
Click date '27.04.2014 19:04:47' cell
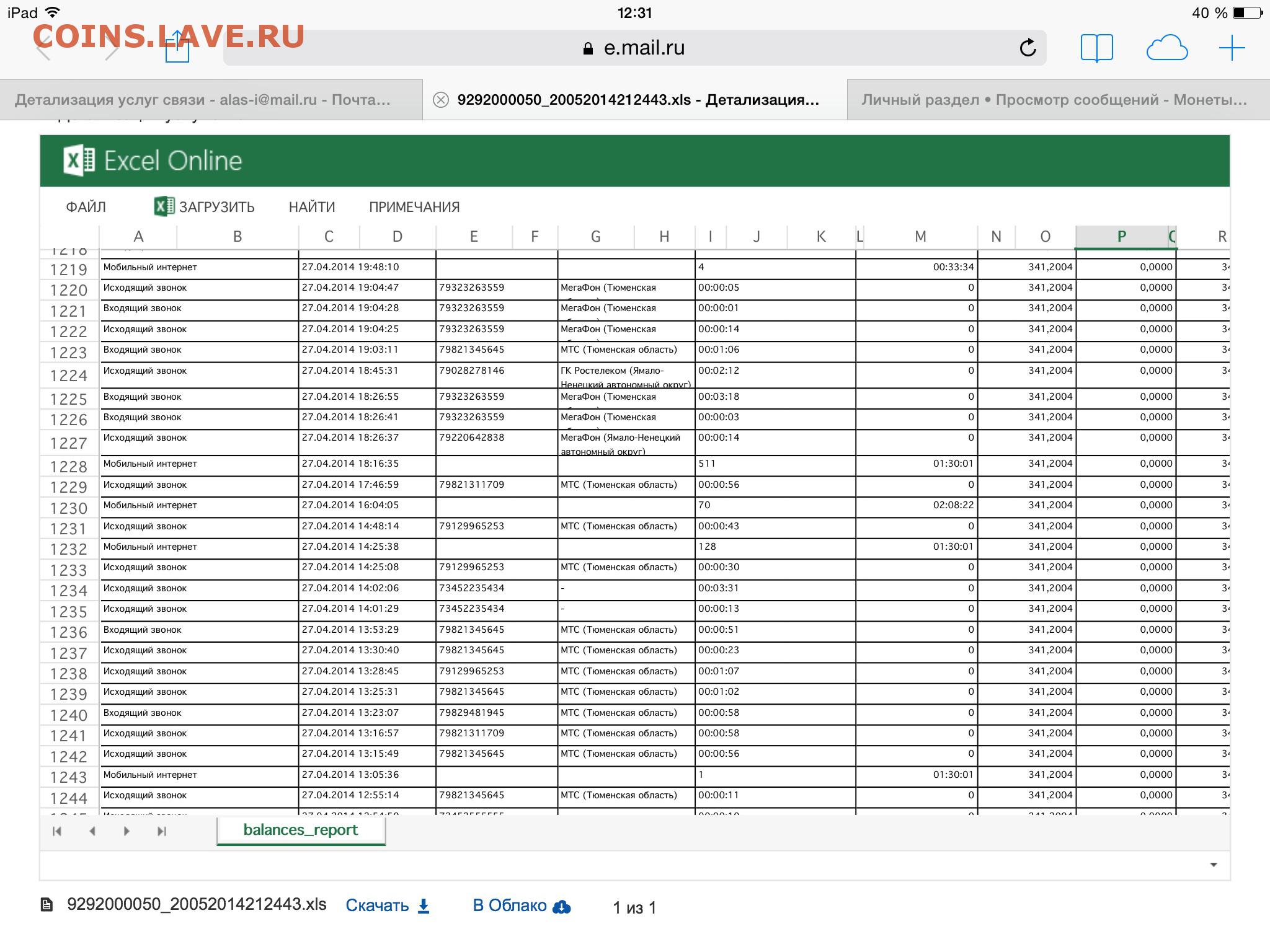click(x=367, y=289)
